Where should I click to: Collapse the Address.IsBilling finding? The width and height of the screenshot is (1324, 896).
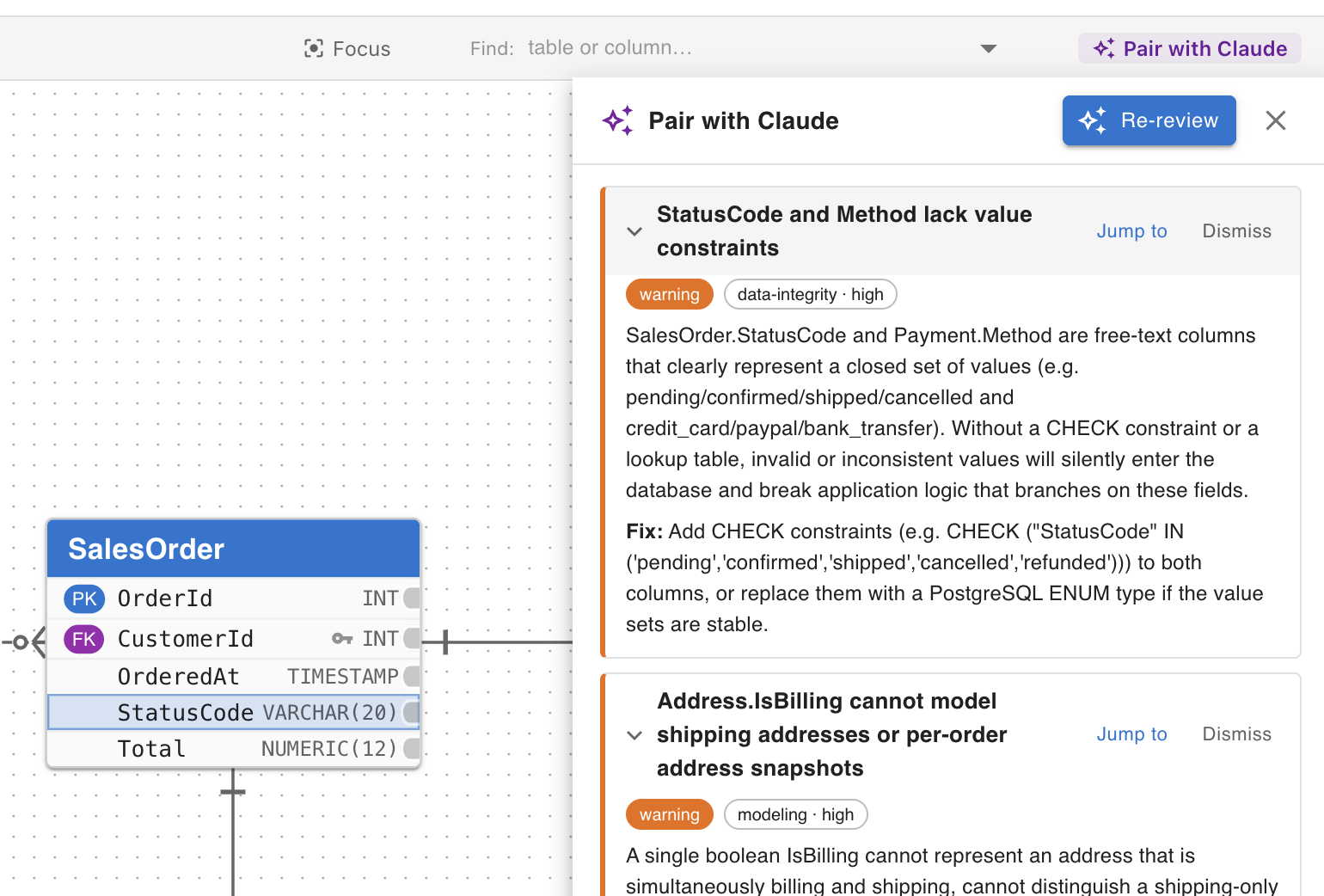[634, 735]
